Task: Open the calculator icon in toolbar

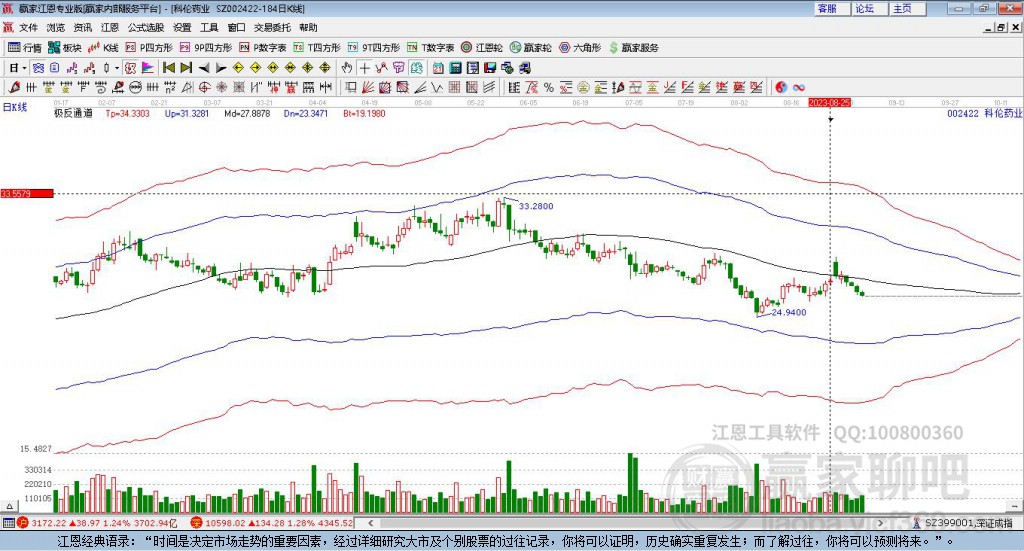Action: [455, 68]
